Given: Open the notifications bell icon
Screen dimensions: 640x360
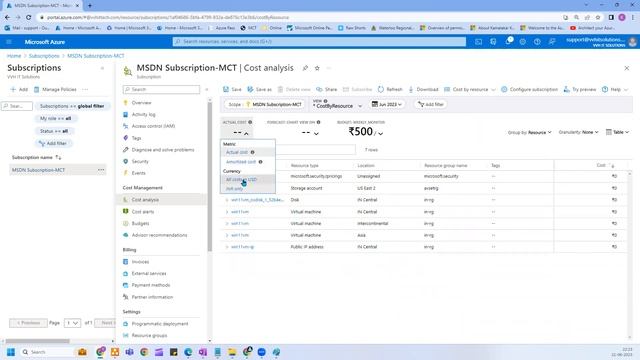Looking at the screenshot, I should coord(508,42).
